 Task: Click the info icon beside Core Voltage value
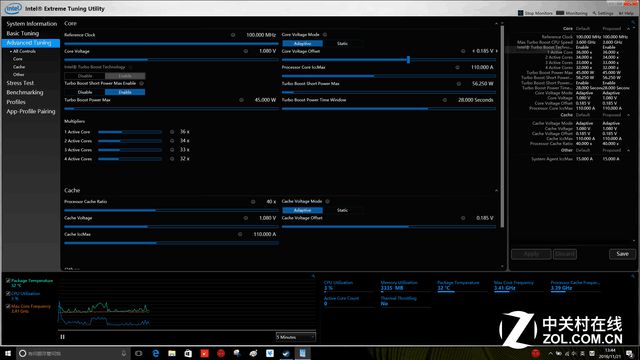pos(246,51)
